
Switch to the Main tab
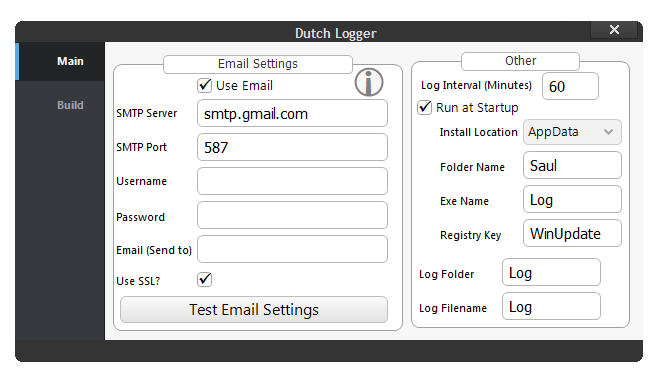click(x=59, y=61)
